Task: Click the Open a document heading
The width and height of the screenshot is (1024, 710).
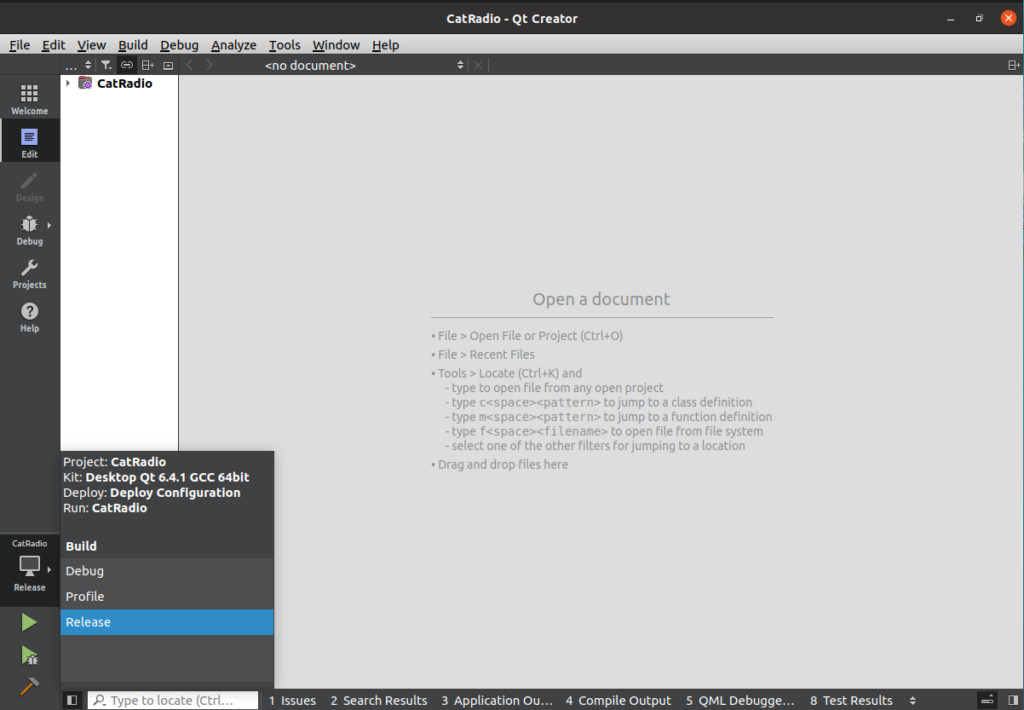Action: [x=601, y=299]
